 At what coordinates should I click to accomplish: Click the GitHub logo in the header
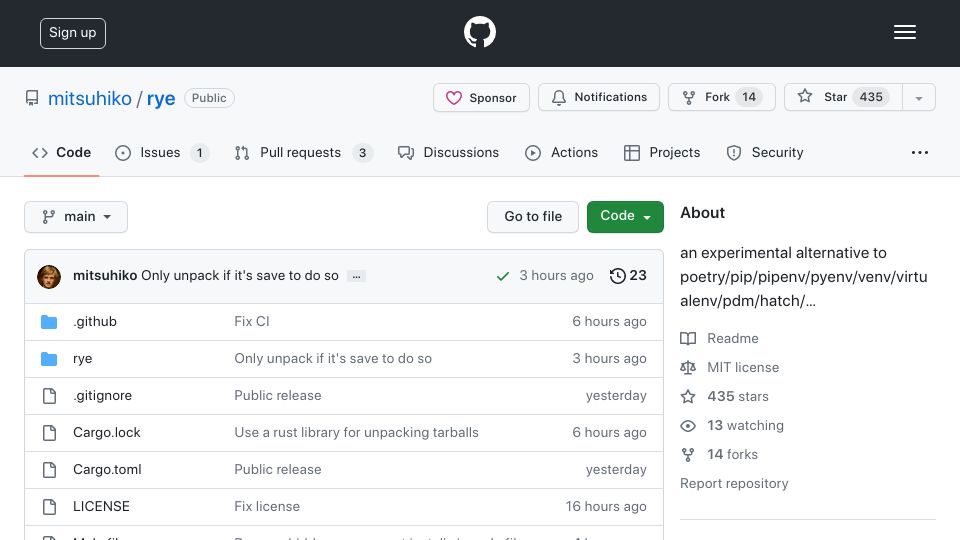pos(479,32)
